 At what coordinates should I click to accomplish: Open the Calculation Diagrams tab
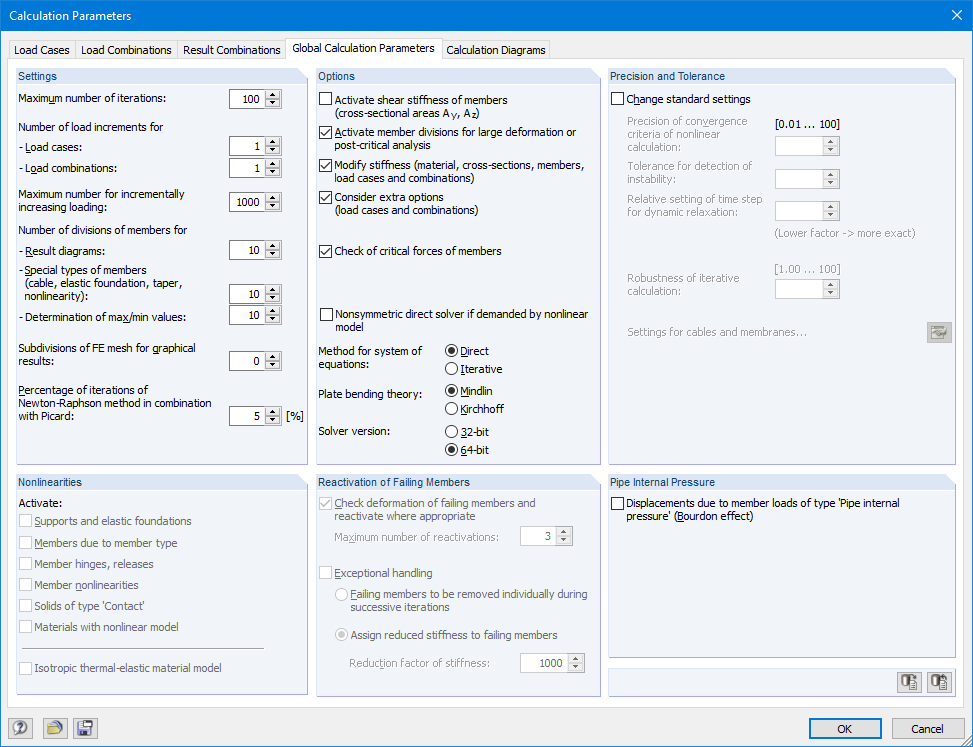(495, 49)
